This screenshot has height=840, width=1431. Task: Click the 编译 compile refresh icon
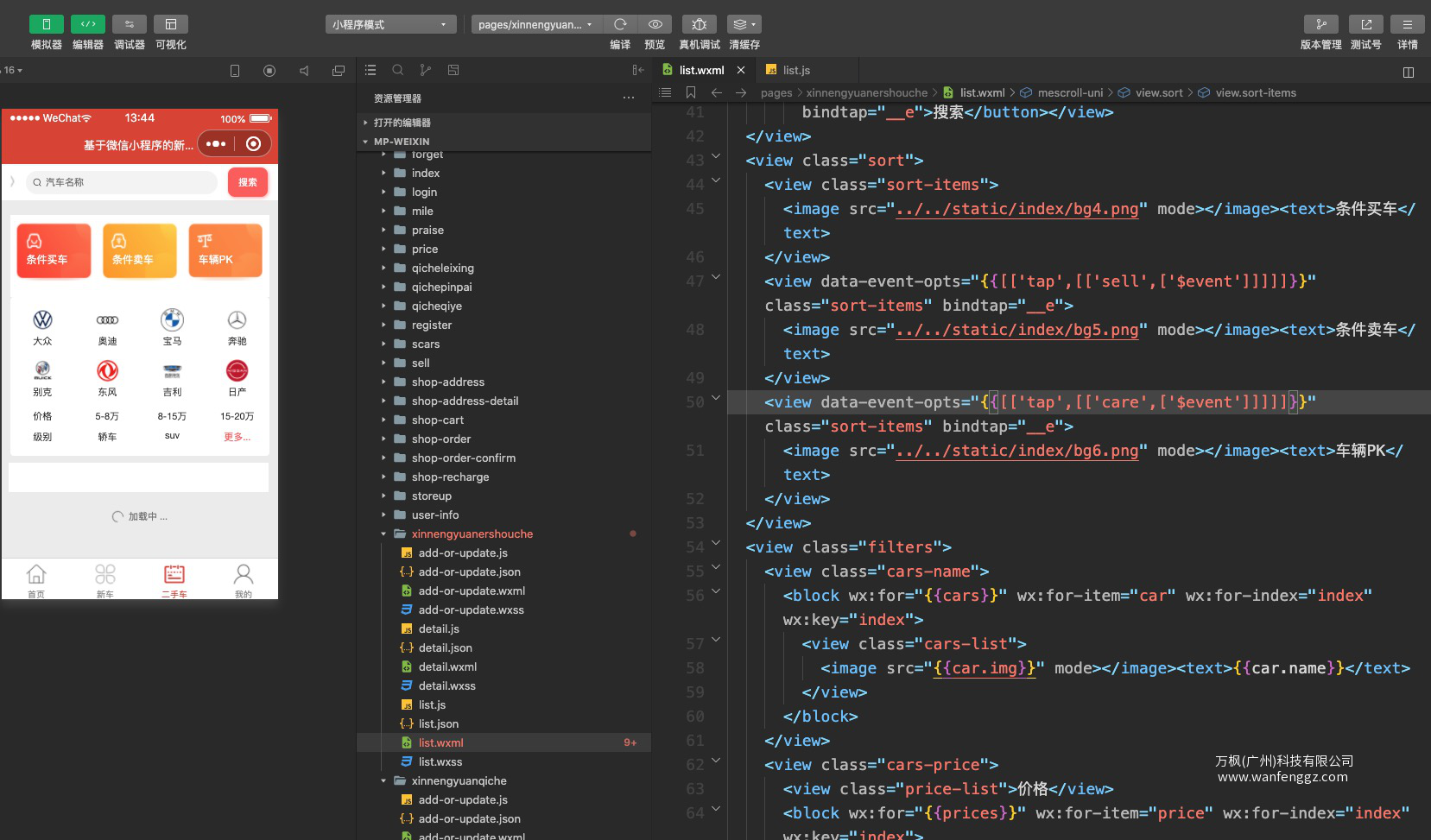pyautogui.click(x=620, y=24)
